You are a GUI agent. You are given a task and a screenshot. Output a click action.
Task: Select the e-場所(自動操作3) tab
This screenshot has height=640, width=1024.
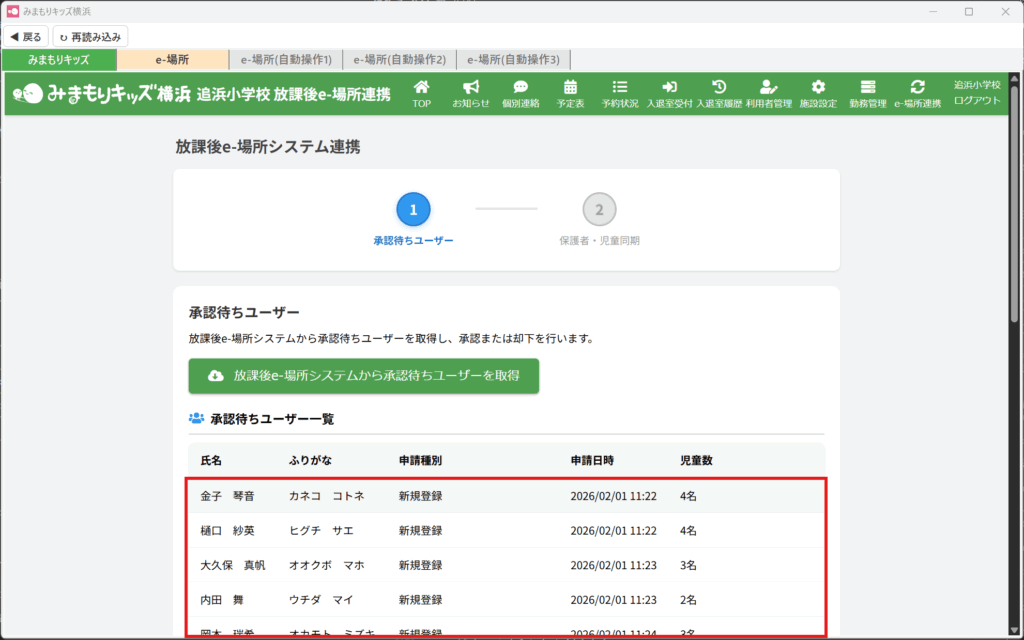click(520, 60)
